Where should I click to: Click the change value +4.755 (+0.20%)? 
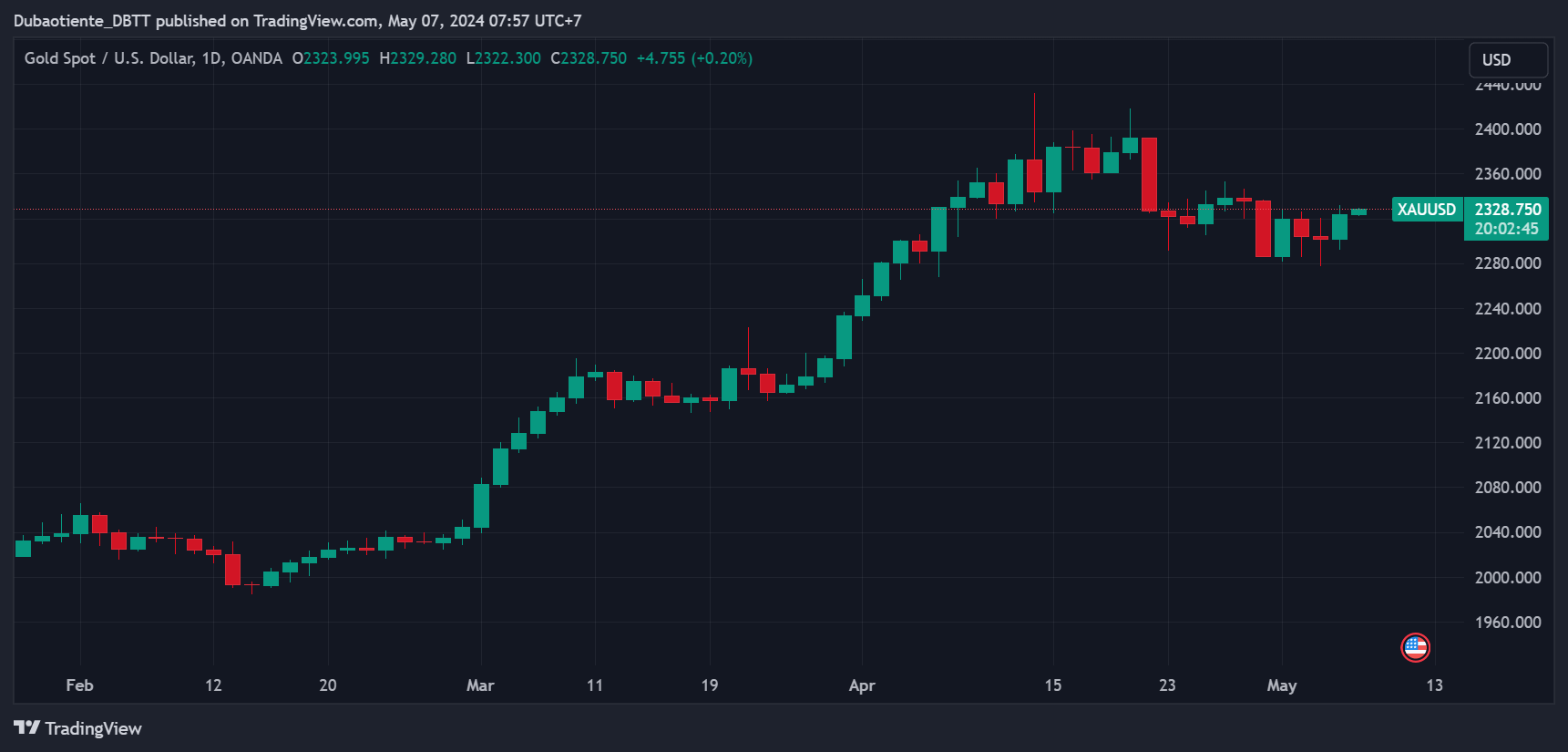694,58
